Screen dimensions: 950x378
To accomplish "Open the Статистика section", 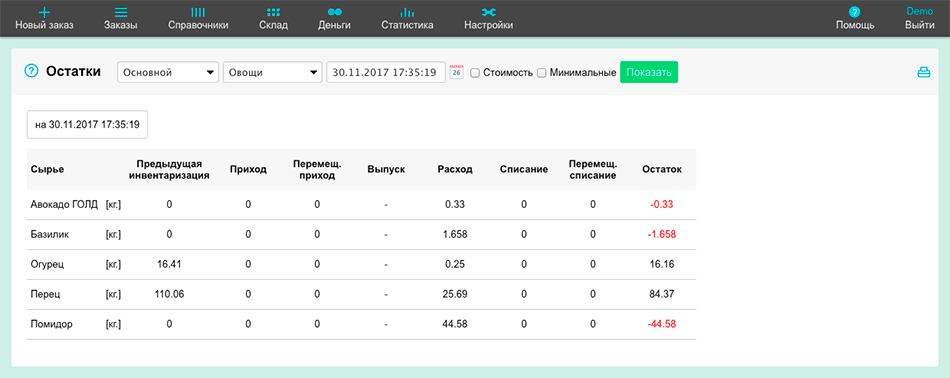I will coord(407,25).
